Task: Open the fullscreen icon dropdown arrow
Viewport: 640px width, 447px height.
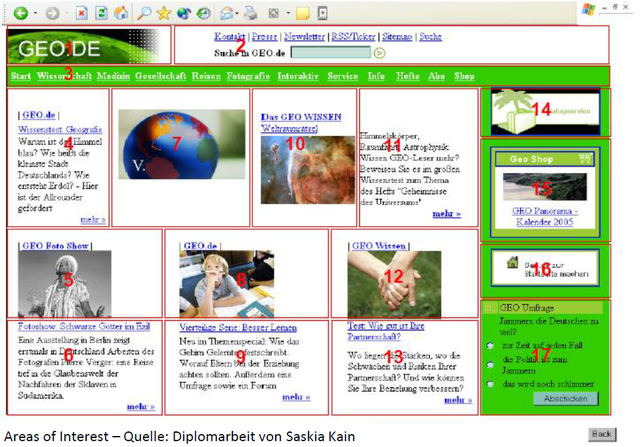Action: tap(288, 13)
